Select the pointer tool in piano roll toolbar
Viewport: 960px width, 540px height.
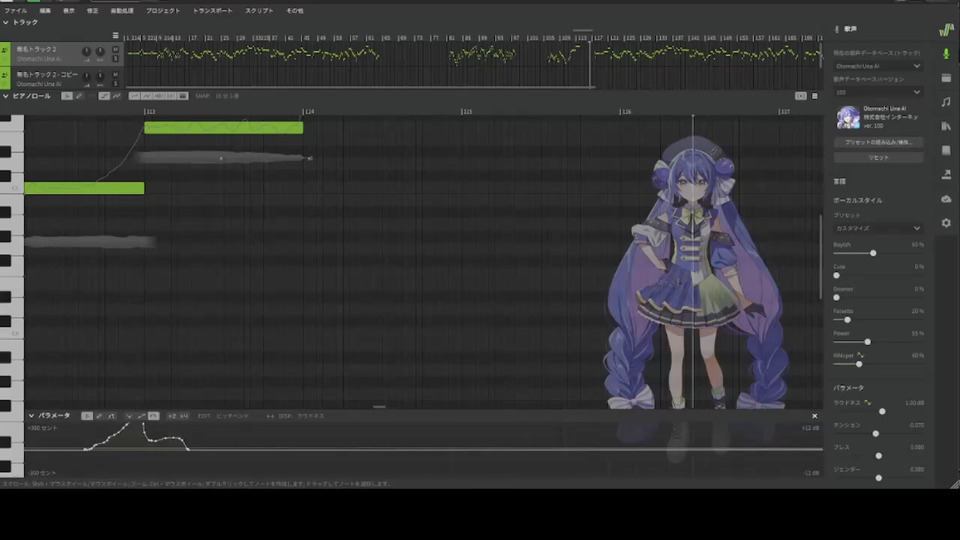pyautogui.click(x=67, y=96)
